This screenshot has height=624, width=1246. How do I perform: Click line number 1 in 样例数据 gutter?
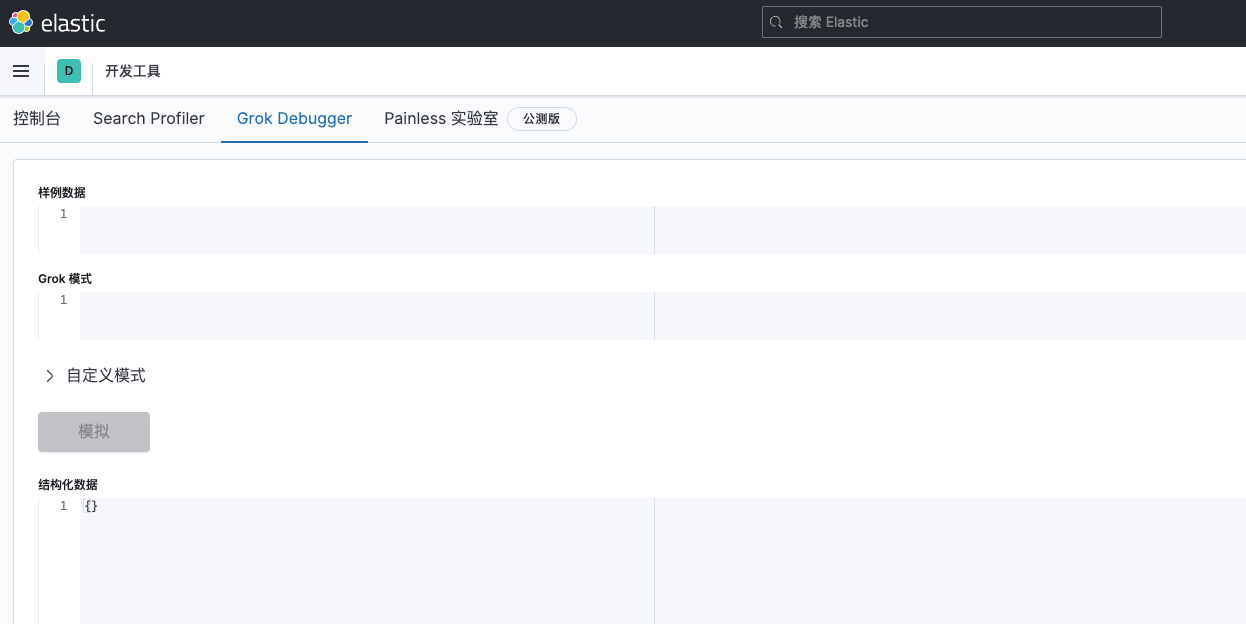(63, 214)
